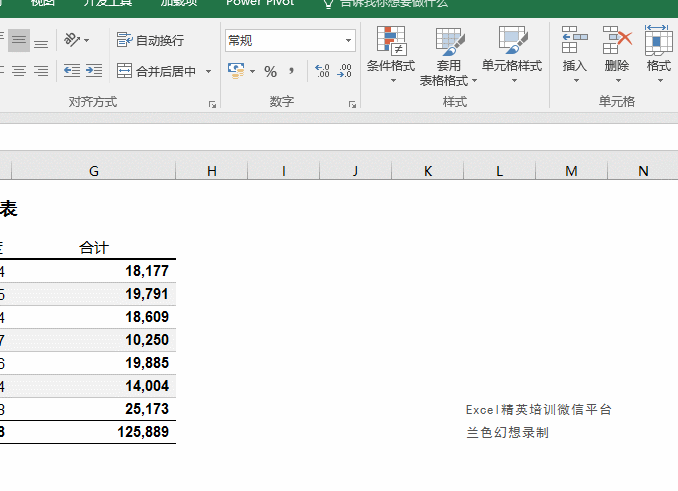Click the decrease indent icon
This screenshot has width=678, height=491.
click(72, 71)
